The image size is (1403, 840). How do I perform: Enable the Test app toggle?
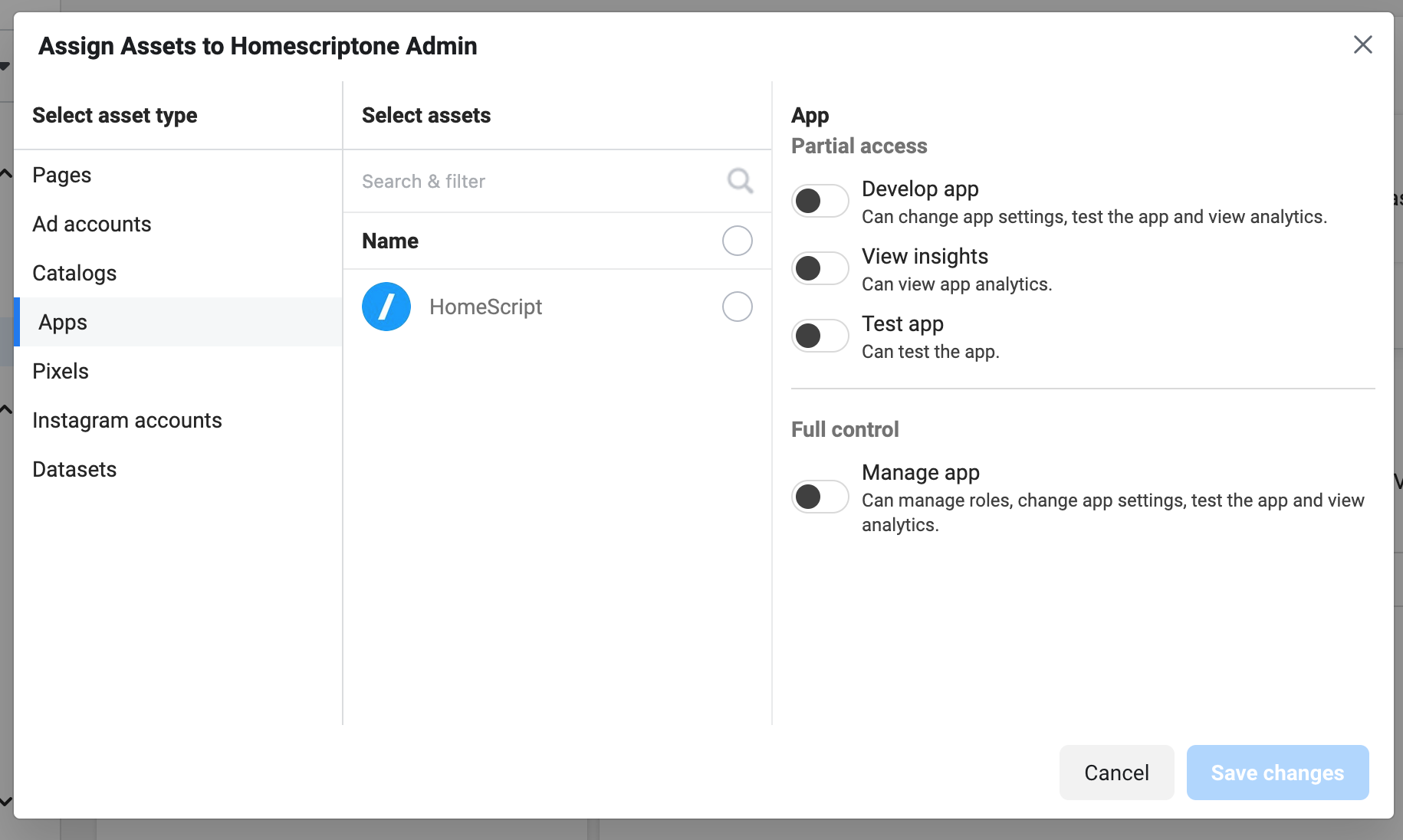[820, 336]
